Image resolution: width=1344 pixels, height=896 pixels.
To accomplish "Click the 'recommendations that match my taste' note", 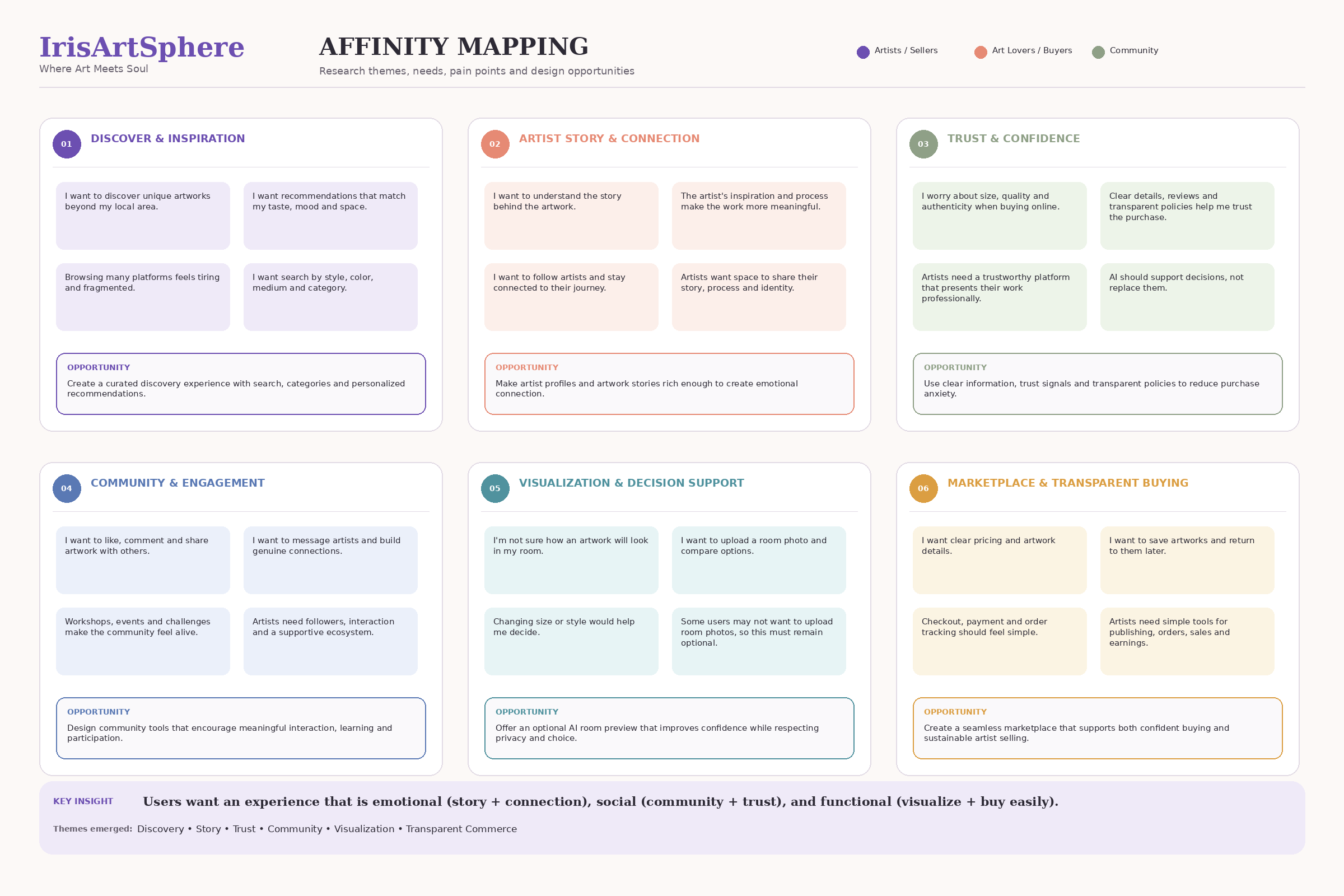I will [x=330, y=216].
